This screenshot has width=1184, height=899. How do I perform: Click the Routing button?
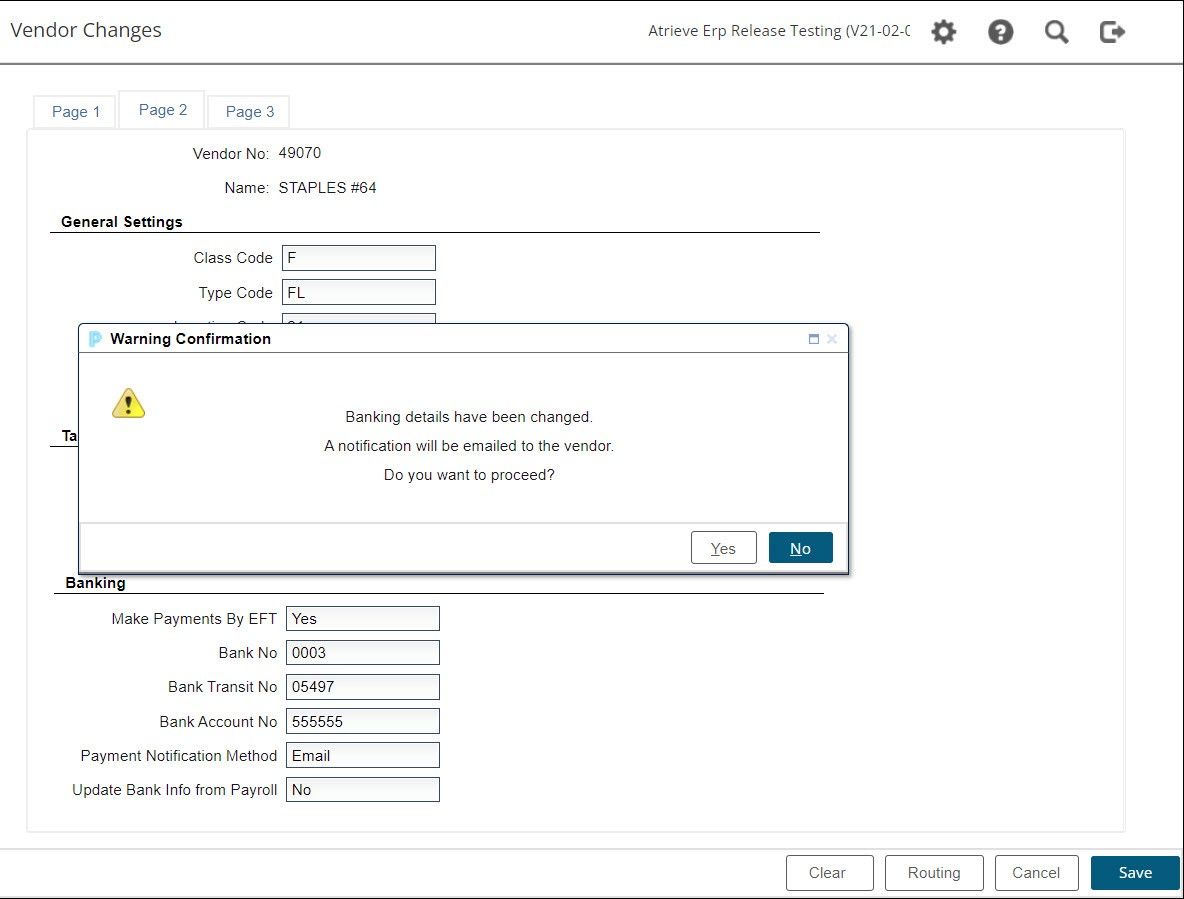click(x=933, y=873)
